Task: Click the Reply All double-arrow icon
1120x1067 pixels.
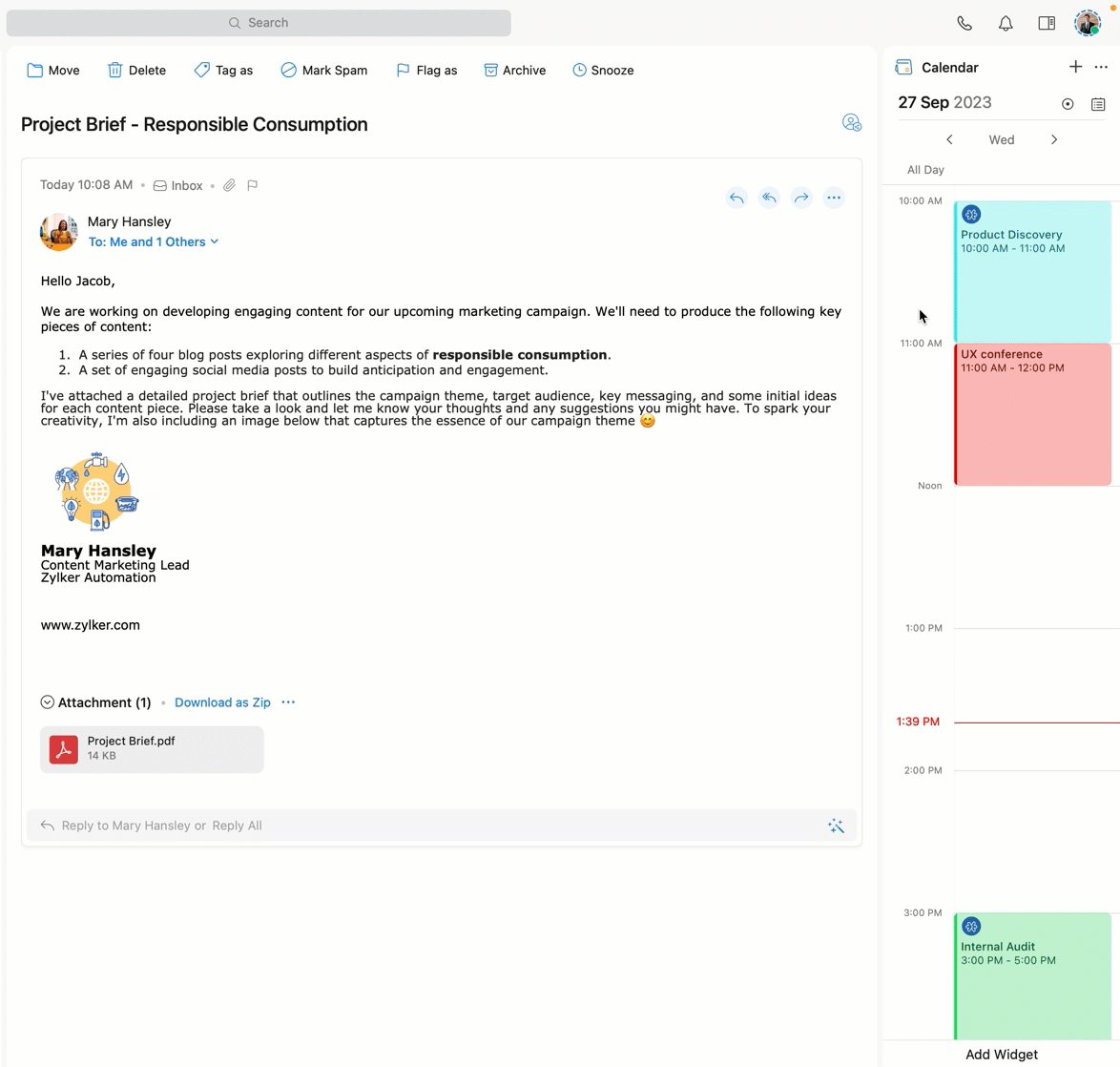Action: (x=769, y=198)
